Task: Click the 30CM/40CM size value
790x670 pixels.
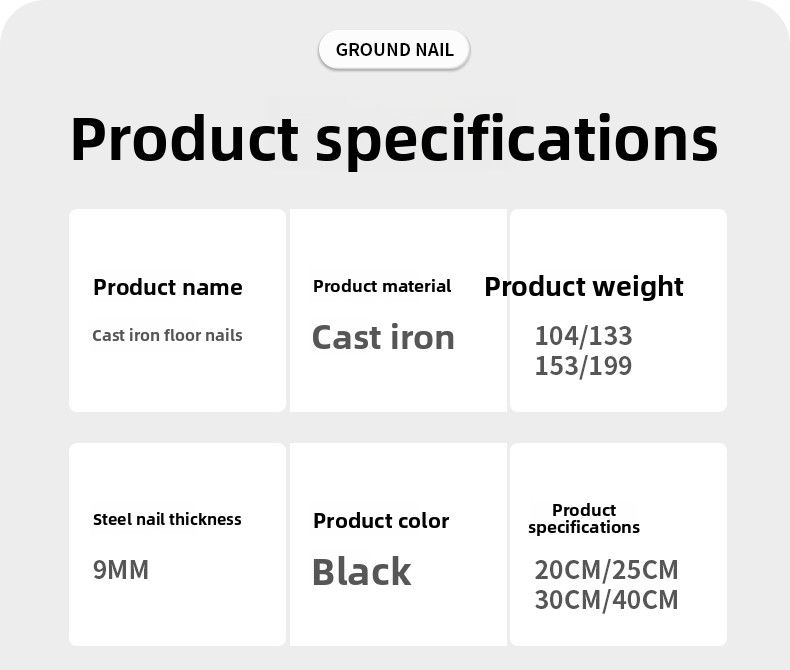Action: 606,600
